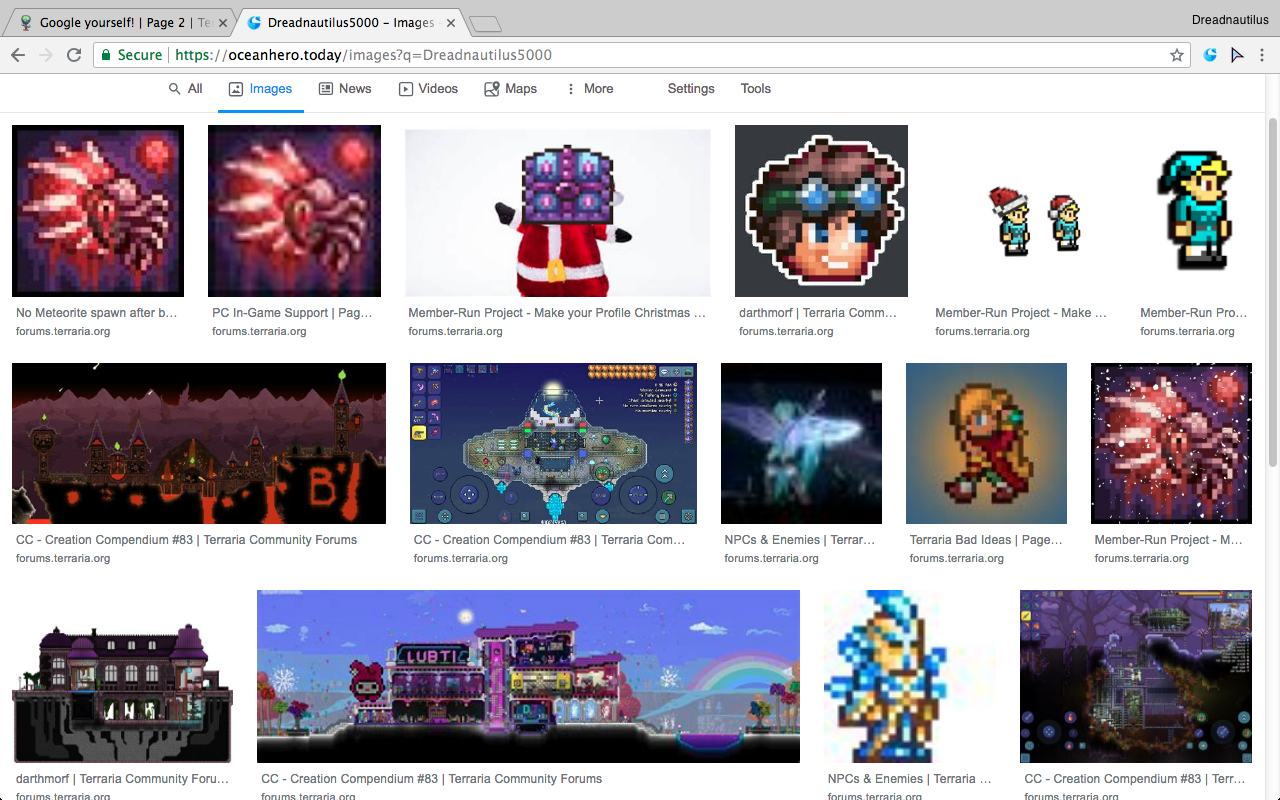Click the All search magnifier icon
Viewport: 1280px width, 800px height.
coord(175,89)
